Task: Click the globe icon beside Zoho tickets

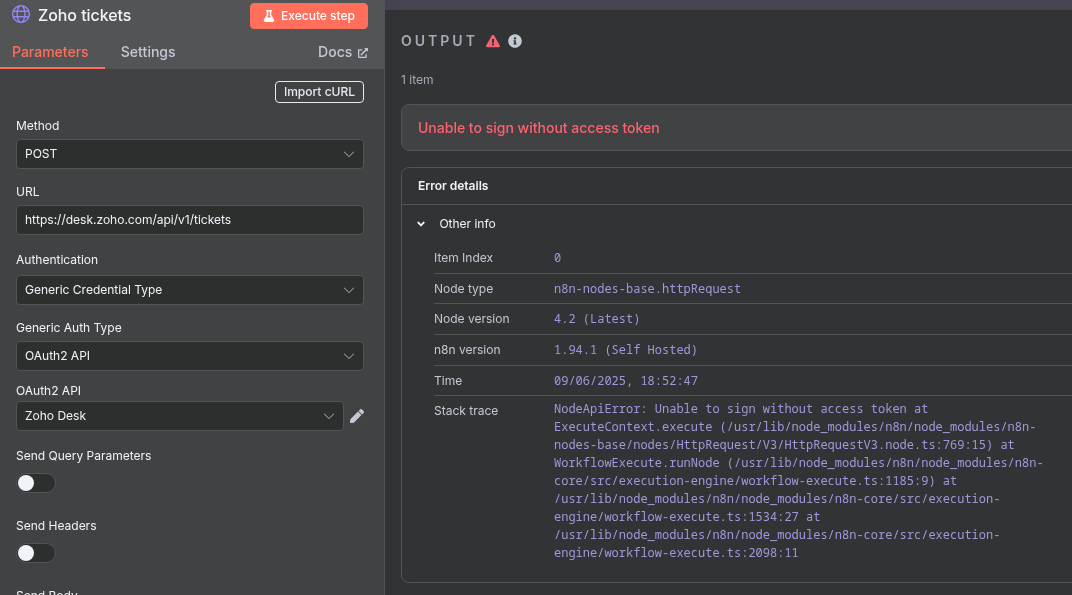Action: (x=21, y=14)
